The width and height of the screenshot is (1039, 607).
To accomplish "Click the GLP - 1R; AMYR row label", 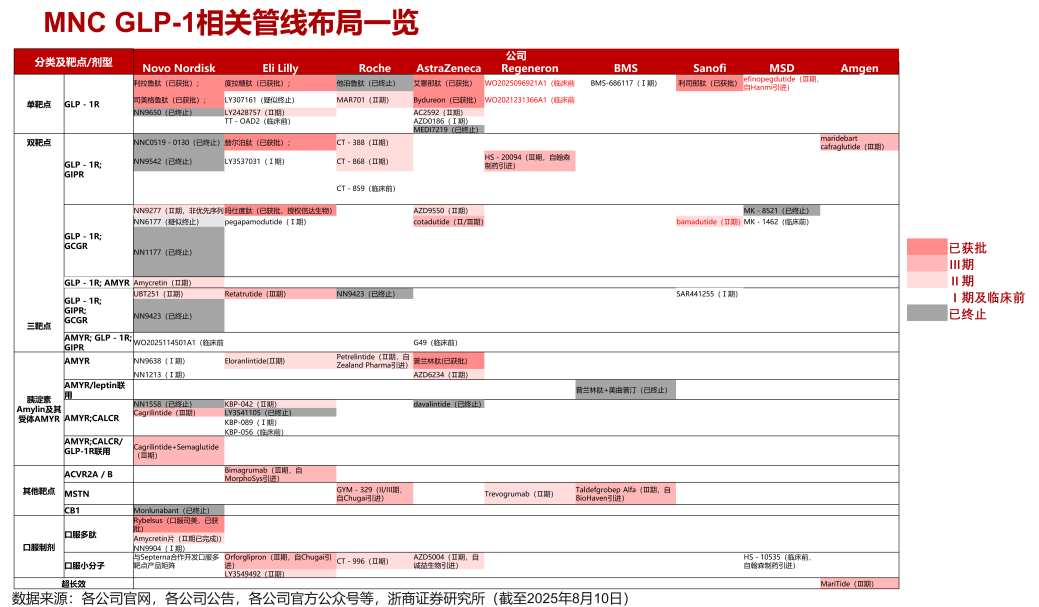I will (x=97, y=282).
